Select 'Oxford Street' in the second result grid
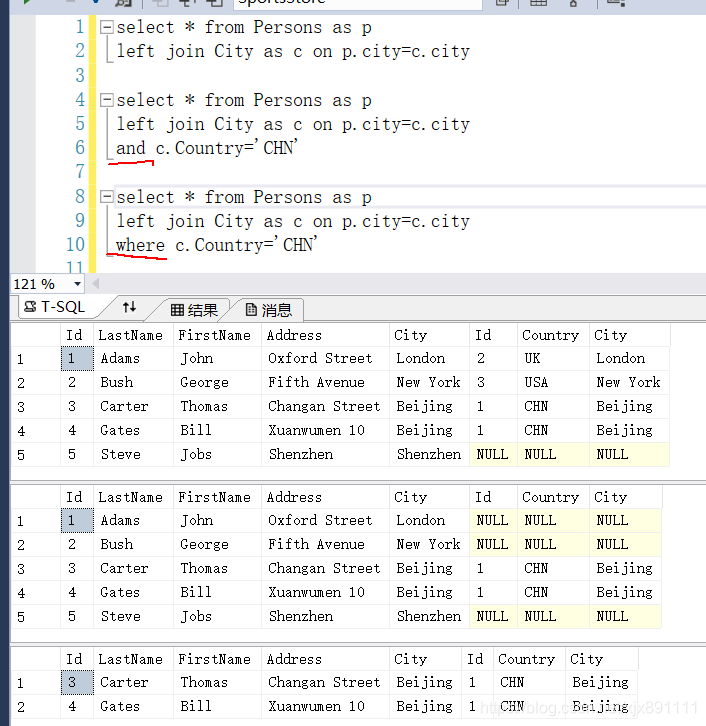 click(325, 520)
